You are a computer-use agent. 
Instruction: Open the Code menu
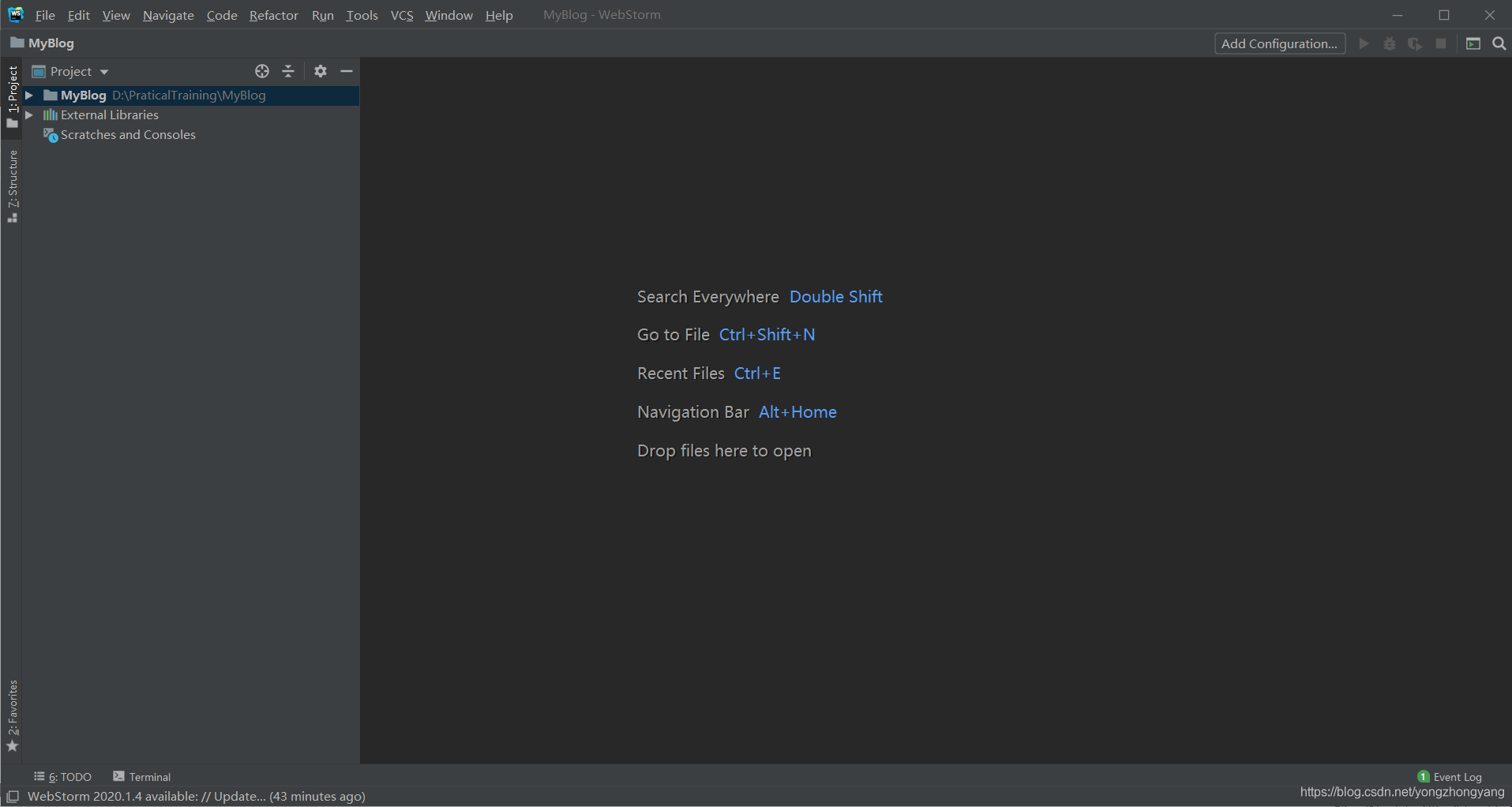[x=222, y=15]
